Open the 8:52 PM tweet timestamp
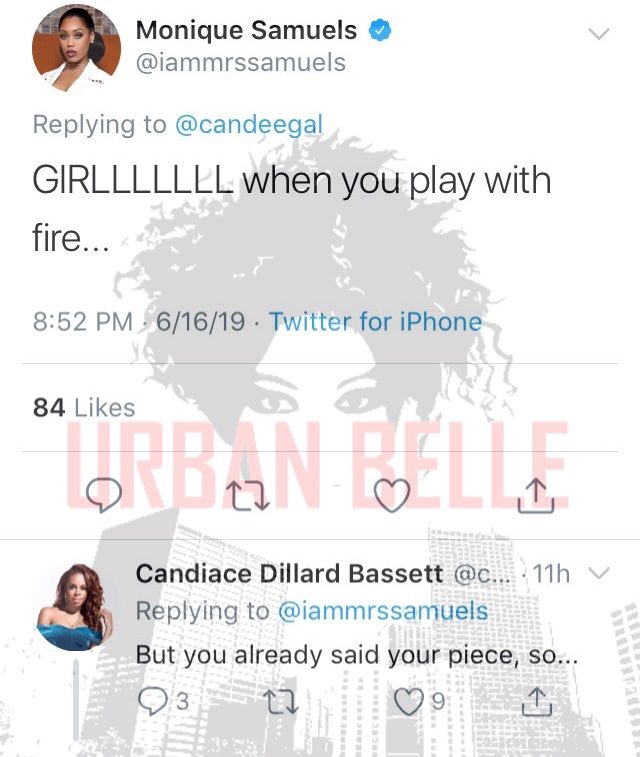The height and width of the screenshot is (757, 640). pos(83,322)
